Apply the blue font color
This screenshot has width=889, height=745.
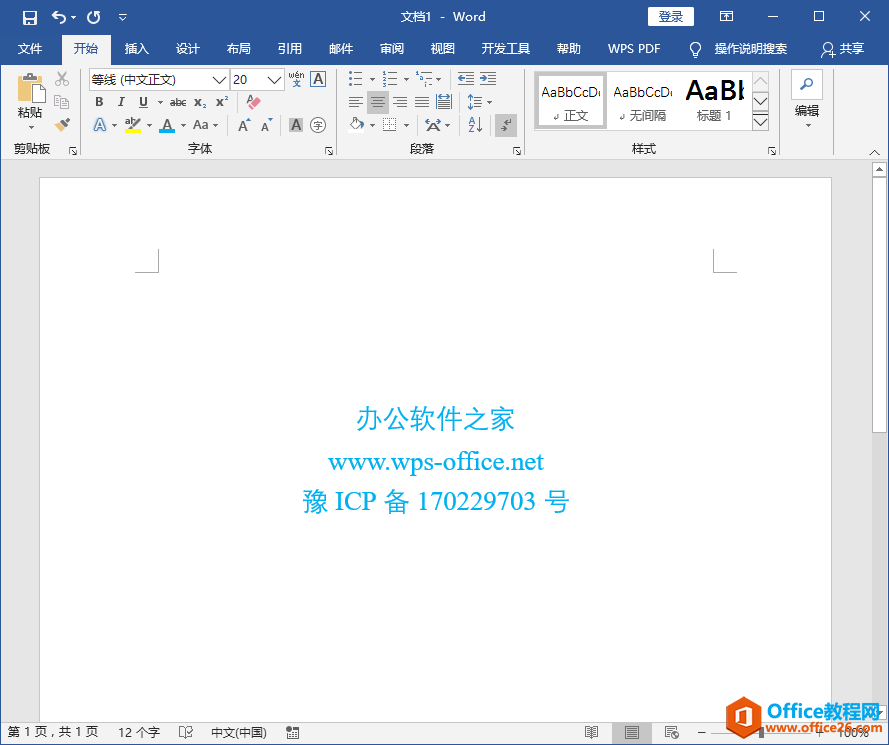point(167,125)
